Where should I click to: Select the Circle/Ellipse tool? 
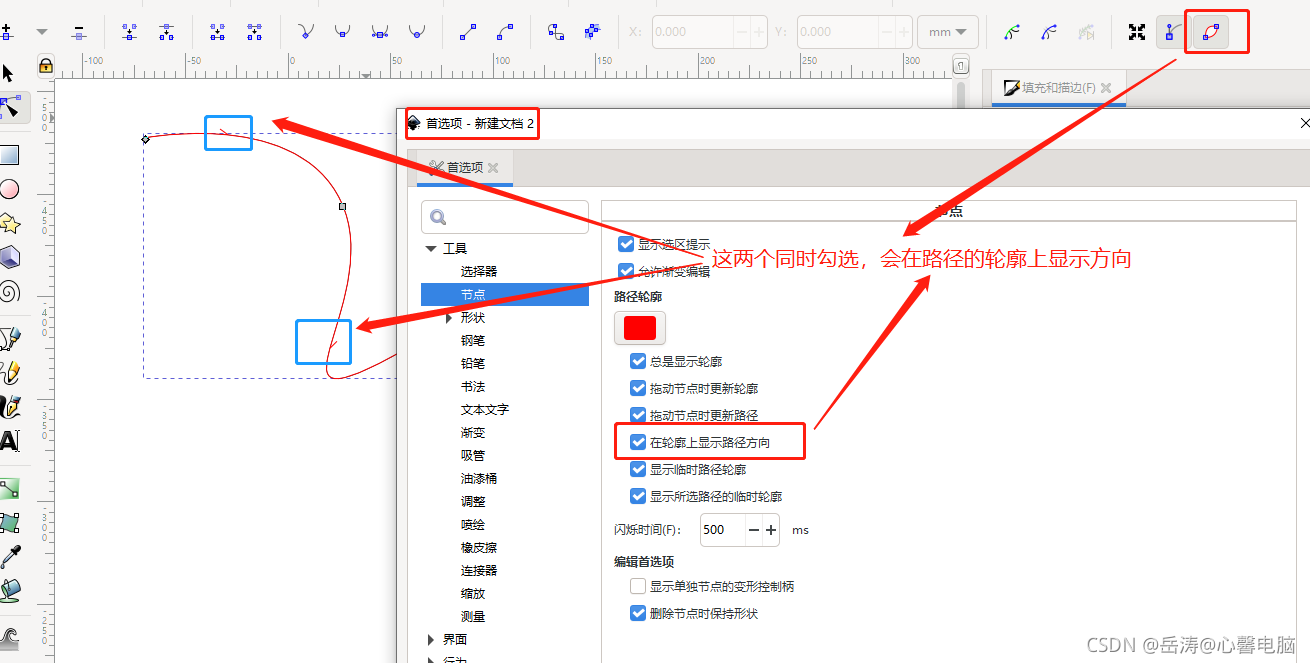pyautogui.click(x=9, y=189)
